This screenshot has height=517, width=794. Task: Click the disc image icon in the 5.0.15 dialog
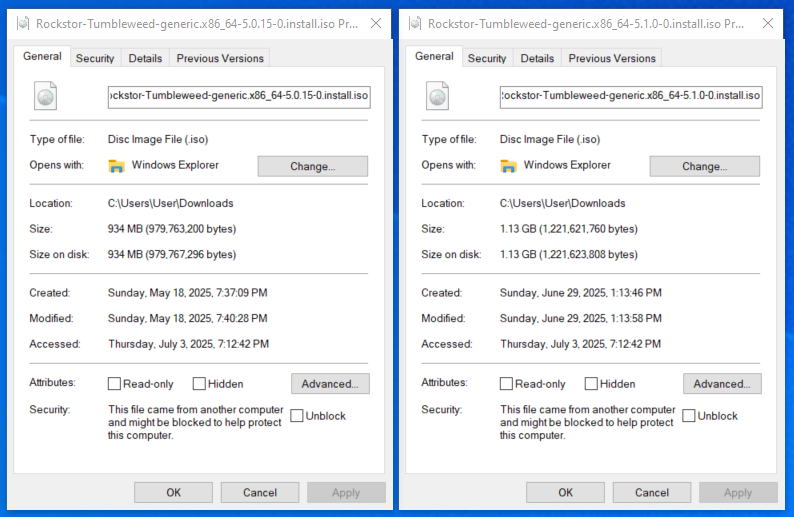45,96
